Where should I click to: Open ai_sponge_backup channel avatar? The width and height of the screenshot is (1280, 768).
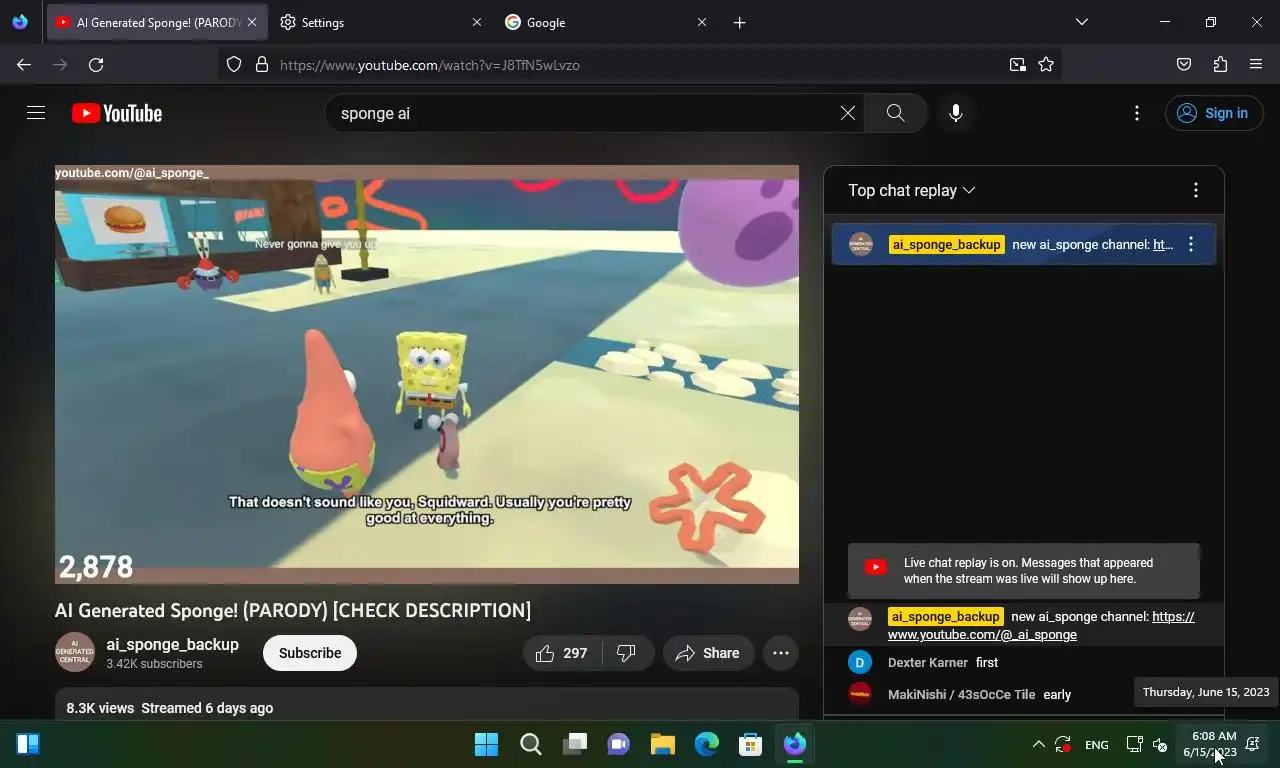[x=75, y=653]
